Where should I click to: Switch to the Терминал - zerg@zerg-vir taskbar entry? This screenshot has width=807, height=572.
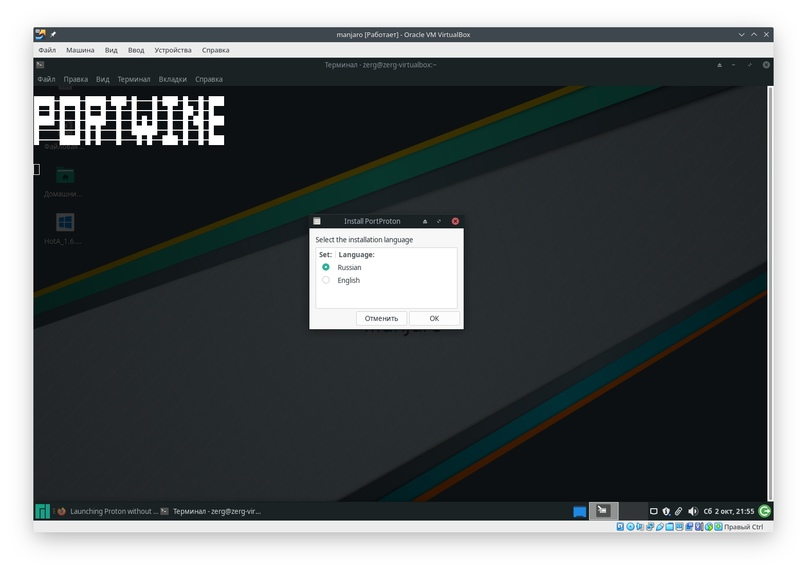[x=211, y=511]
